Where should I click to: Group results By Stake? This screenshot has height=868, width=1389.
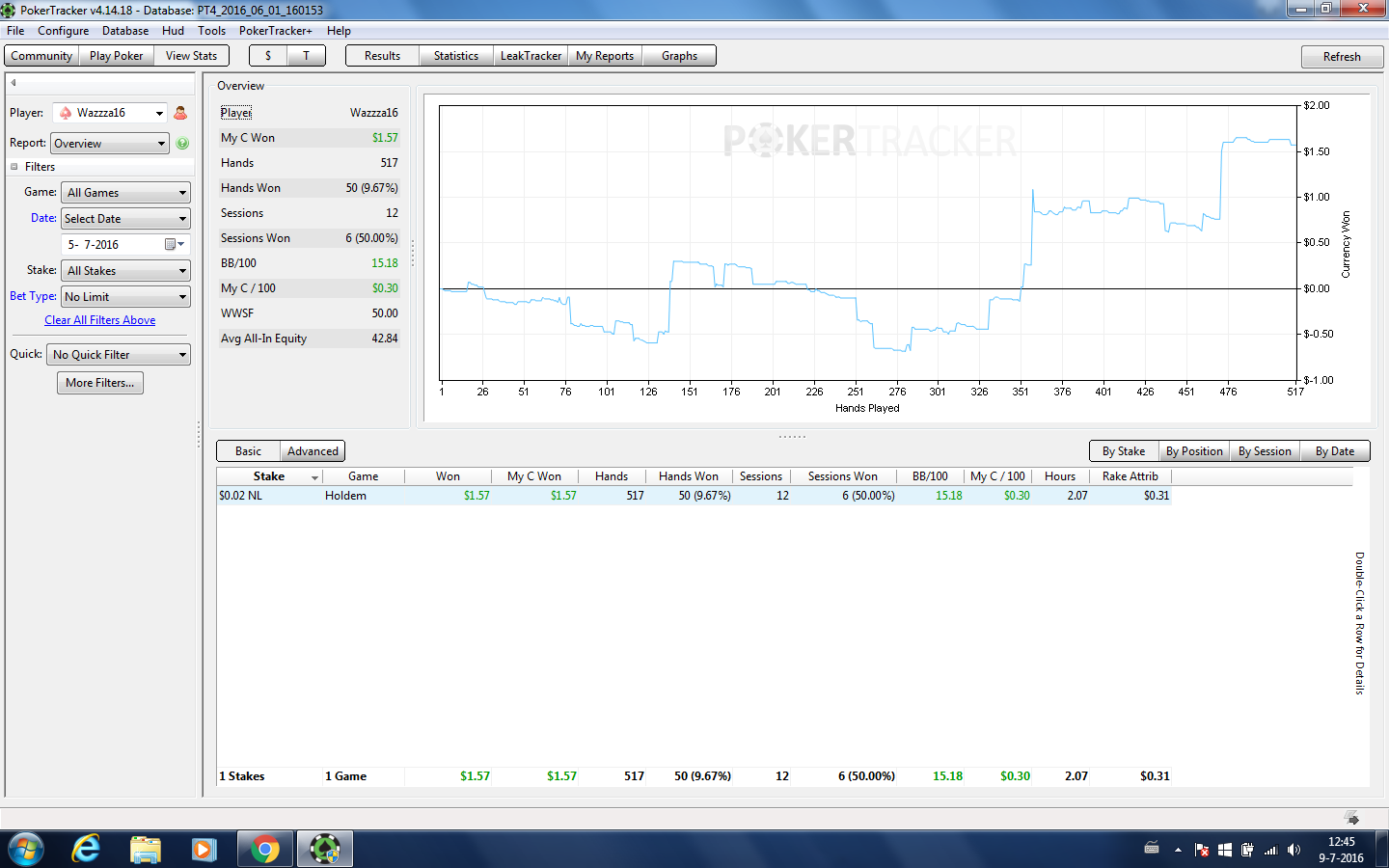(x=1124, y=451)
